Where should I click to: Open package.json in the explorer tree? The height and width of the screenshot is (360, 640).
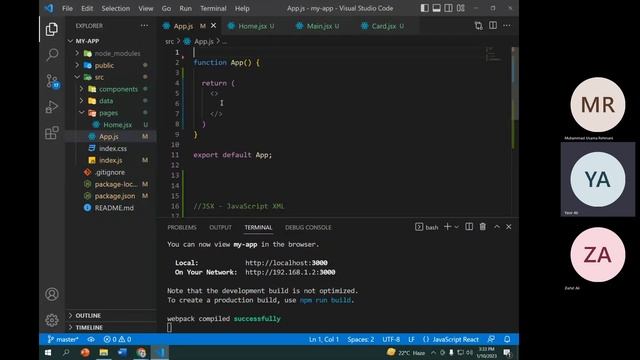coord(111,196)
